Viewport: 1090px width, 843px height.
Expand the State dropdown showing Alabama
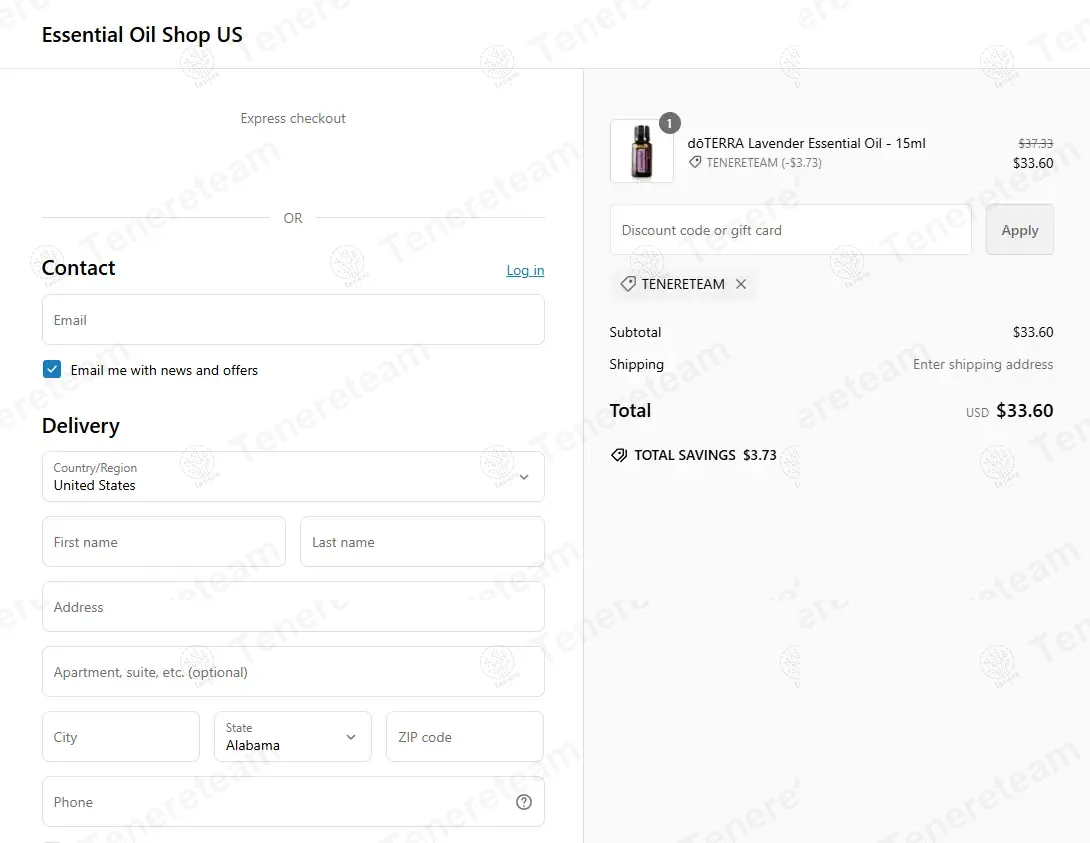pos(292,737)
